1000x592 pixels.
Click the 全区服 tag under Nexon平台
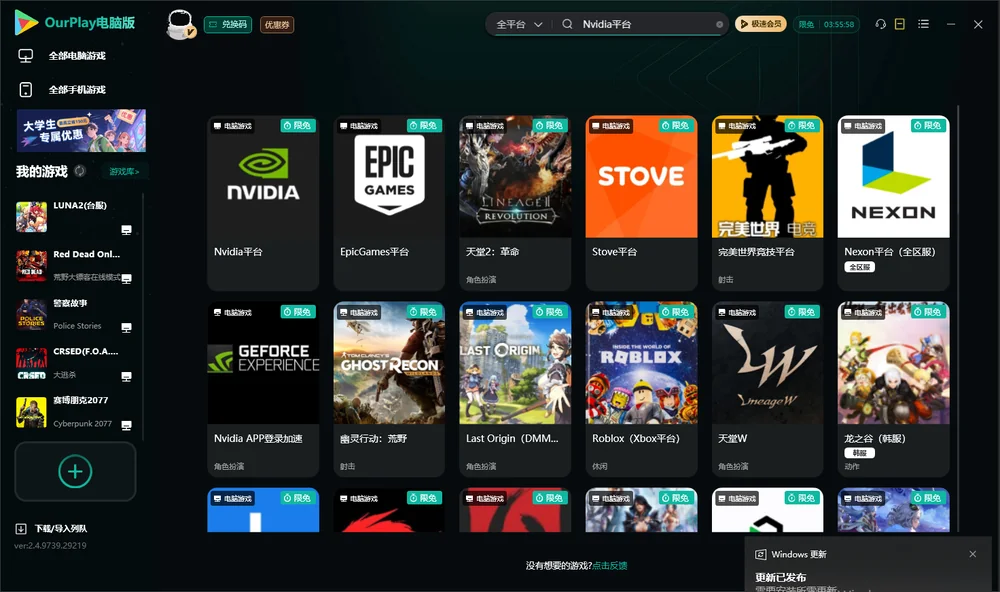click(859, 267)
